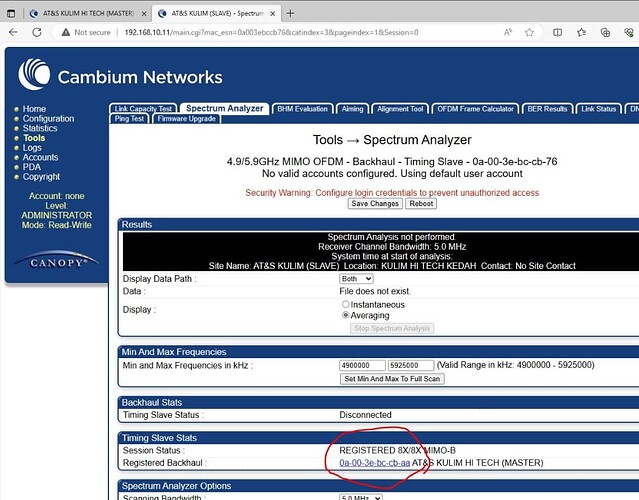Viewport: 639px width, 500px height.
Task: Add page to favorites star icon
Action: click(529, 32)
